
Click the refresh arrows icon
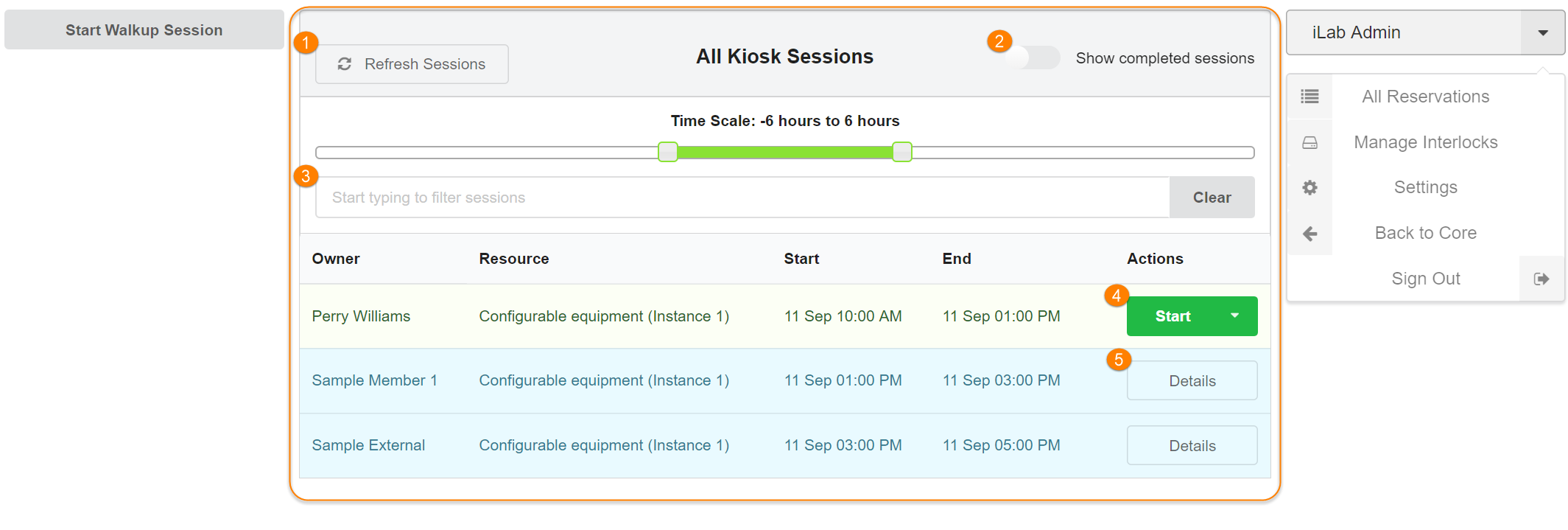344,64
